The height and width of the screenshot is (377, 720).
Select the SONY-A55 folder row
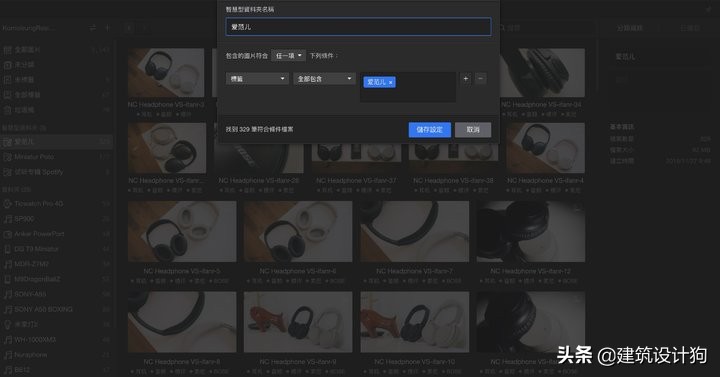[56, 294]
